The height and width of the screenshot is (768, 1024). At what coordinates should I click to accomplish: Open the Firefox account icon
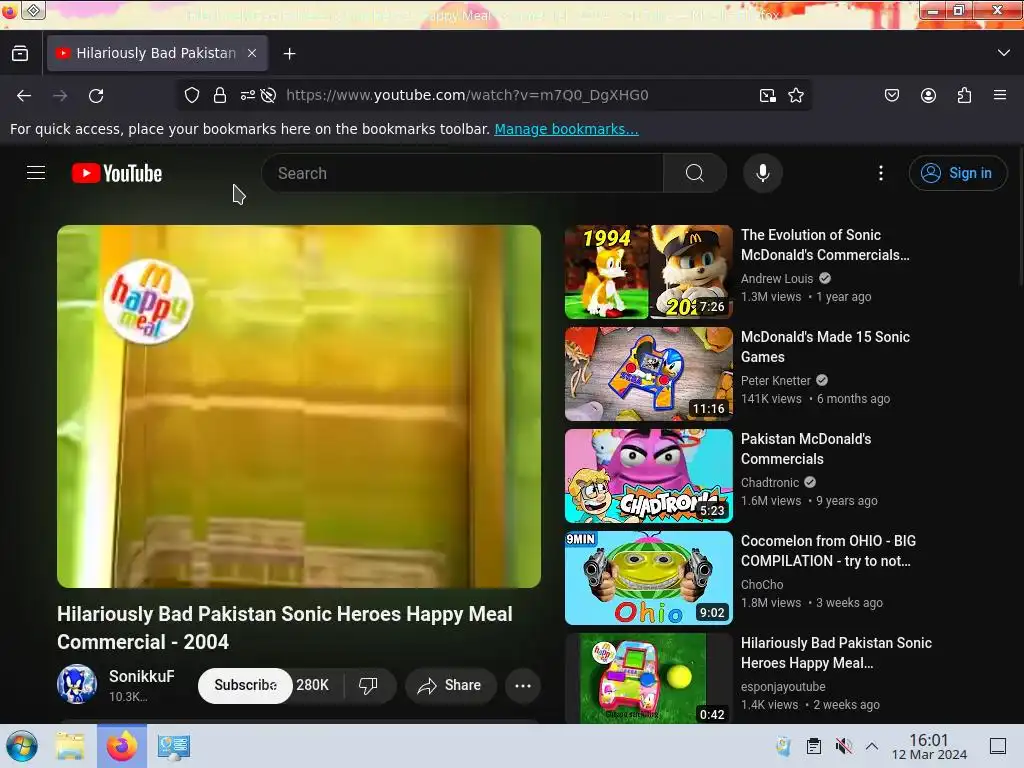coord(928,95)
